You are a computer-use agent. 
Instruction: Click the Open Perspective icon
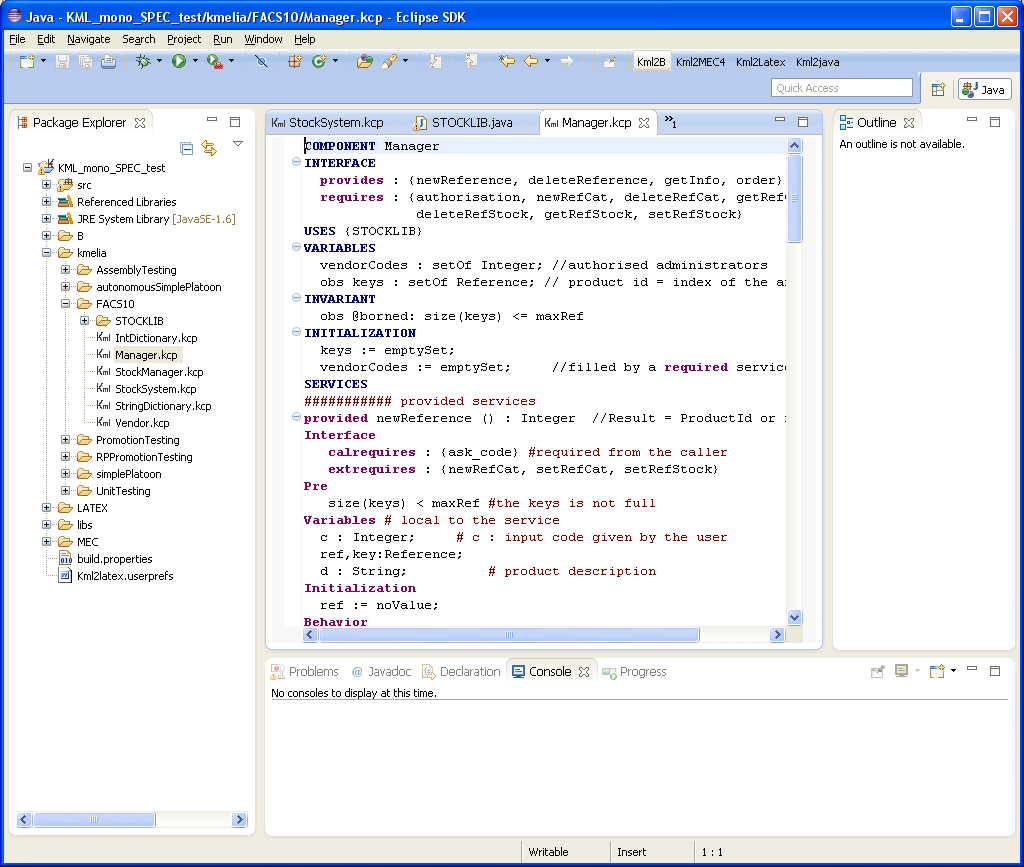click(x=938, y=89)
